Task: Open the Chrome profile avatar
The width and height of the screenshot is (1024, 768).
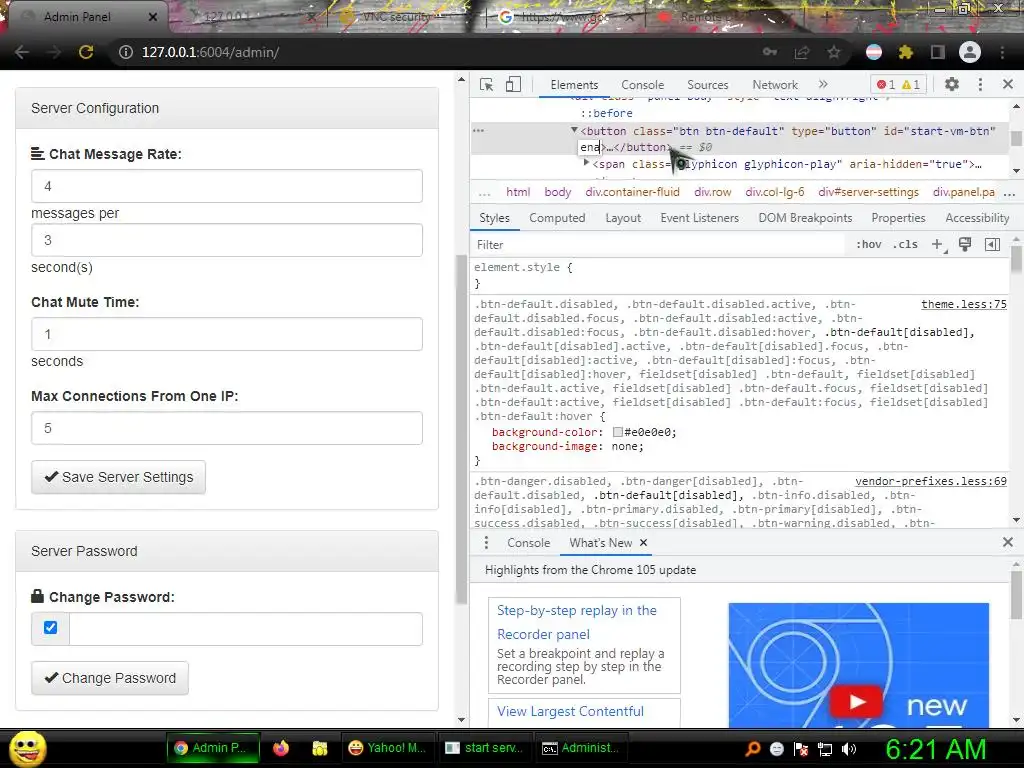Action: point(970,52)
